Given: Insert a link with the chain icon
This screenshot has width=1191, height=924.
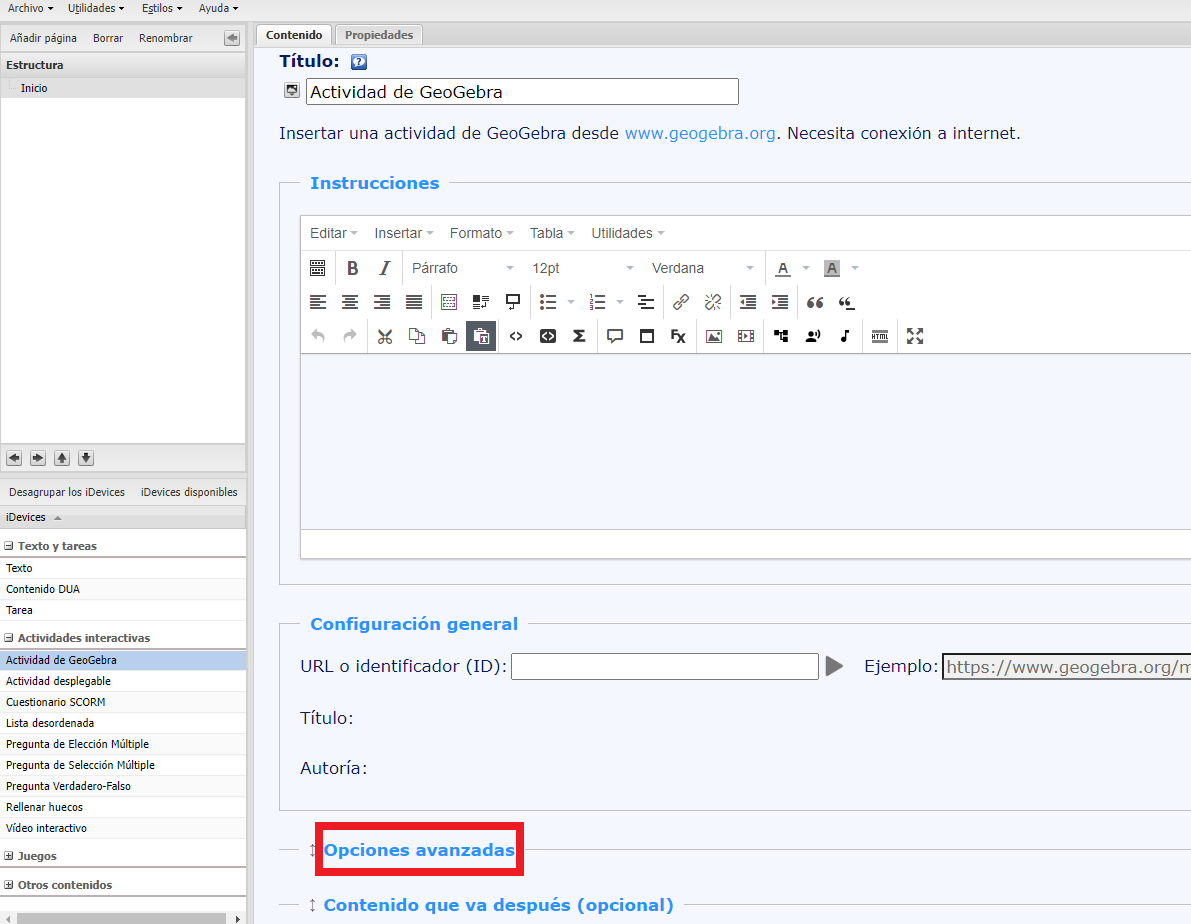Looking at the screenshot, I should coord(681,302).
